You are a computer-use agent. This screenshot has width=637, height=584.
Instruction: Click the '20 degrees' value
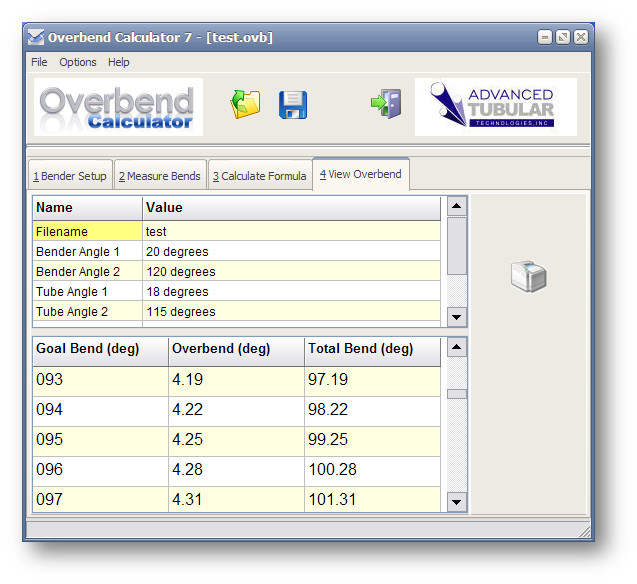(291, 251)
